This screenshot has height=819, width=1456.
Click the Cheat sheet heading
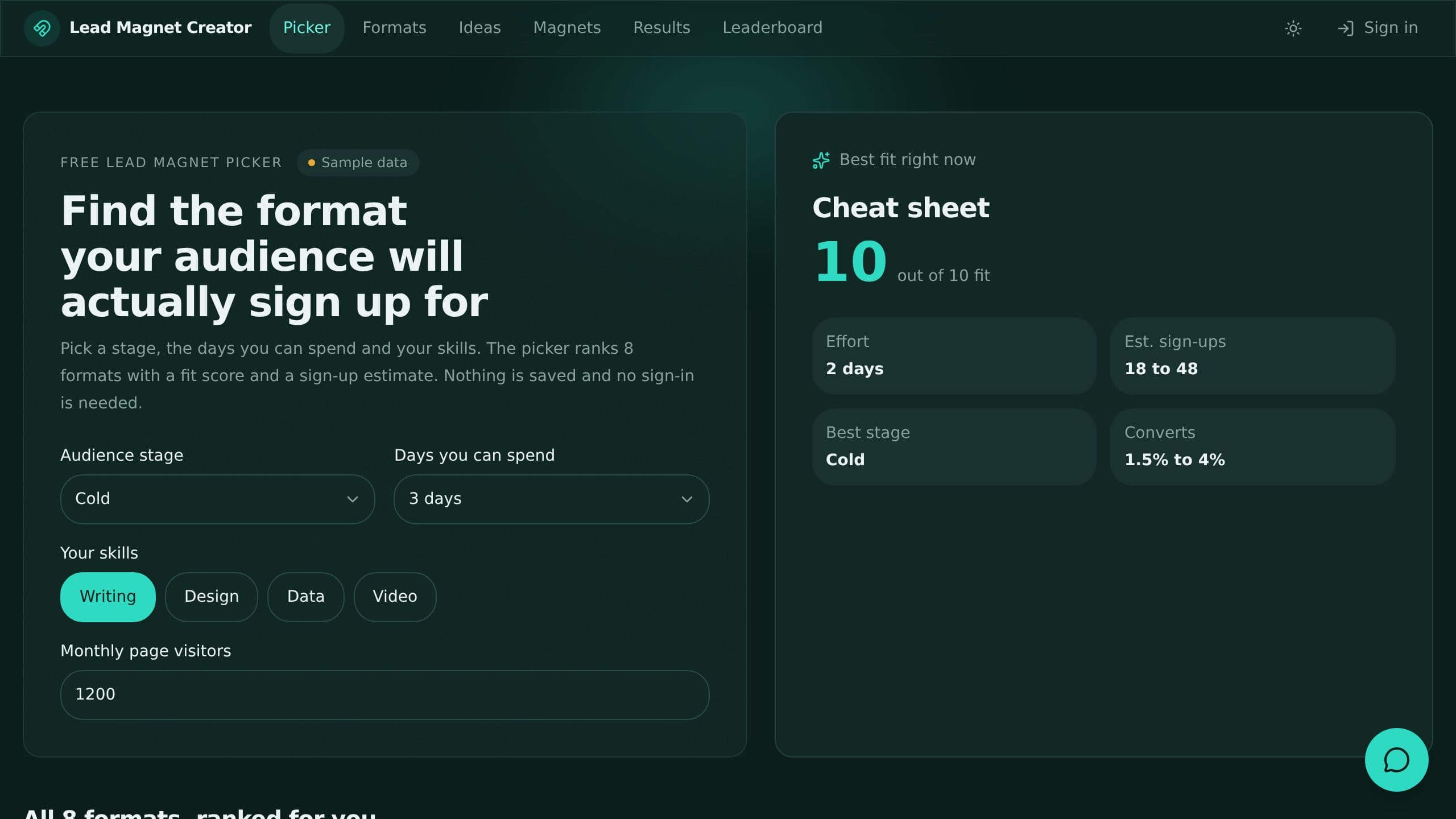(x=901, y=208)
